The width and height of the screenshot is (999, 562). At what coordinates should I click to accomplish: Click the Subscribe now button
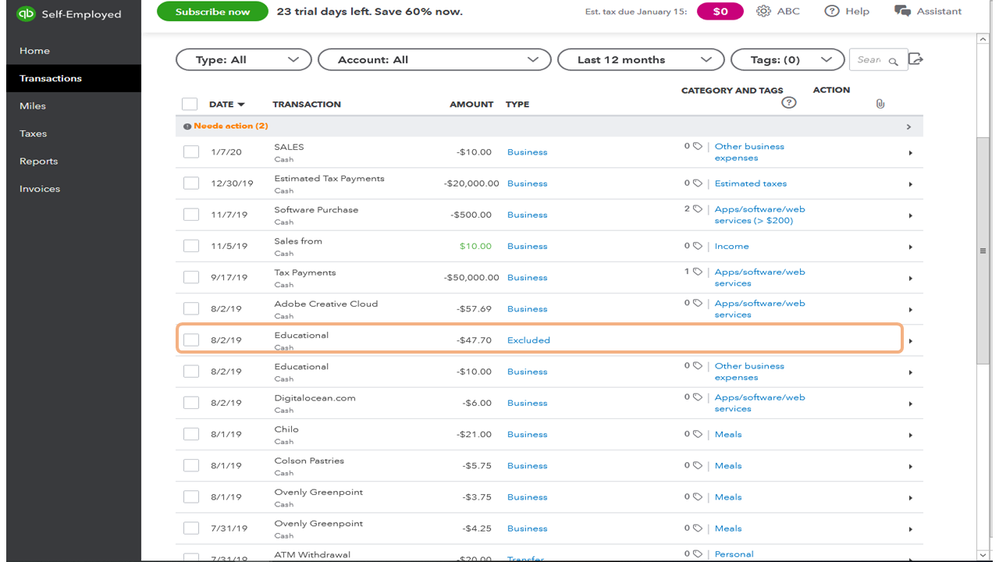point(212,12)
